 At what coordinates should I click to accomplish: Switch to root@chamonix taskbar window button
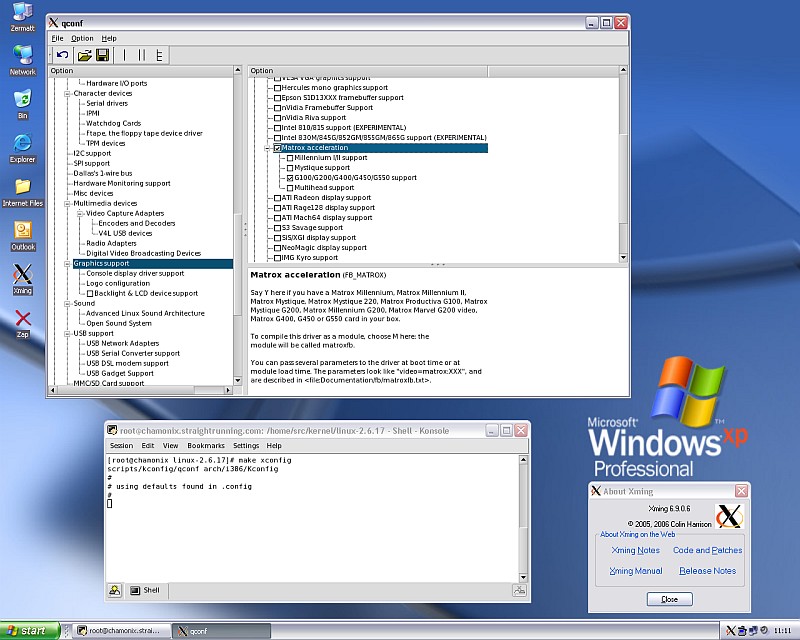[x=119, y=631]
